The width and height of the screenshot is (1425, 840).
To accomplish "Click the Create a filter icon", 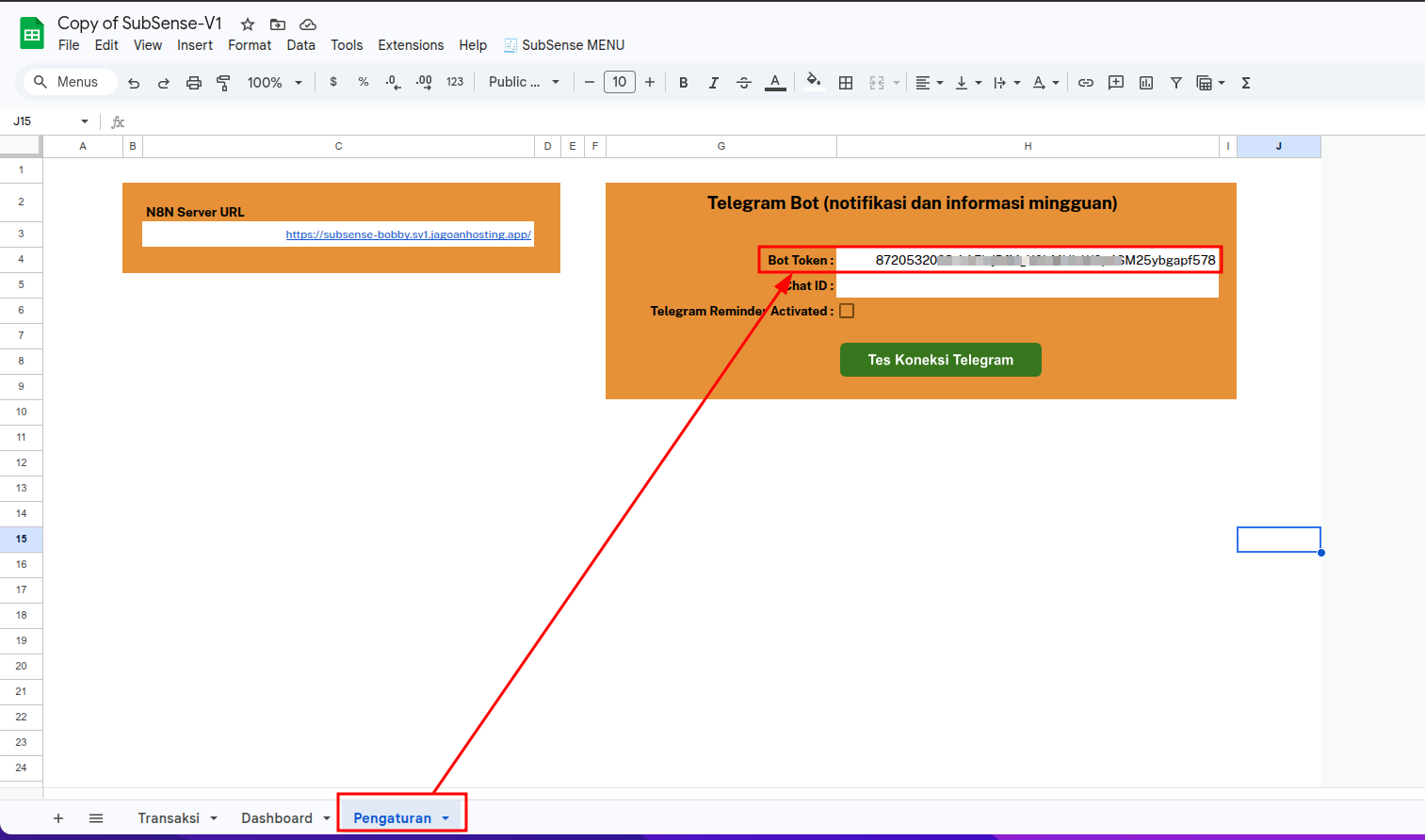I will click(x=1176, y=83).
